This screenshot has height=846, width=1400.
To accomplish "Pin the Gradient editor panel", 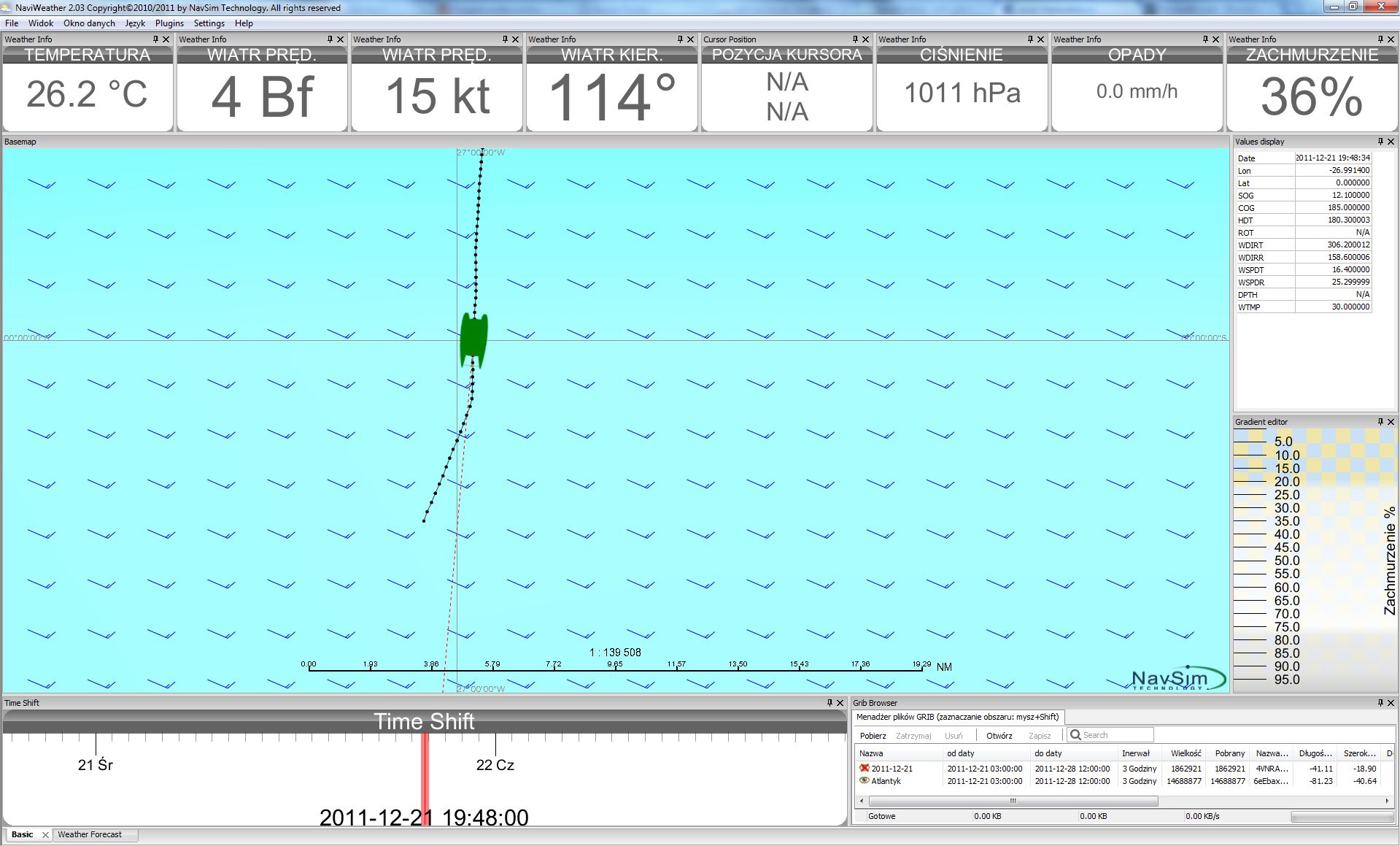I will click(1380, 422).
